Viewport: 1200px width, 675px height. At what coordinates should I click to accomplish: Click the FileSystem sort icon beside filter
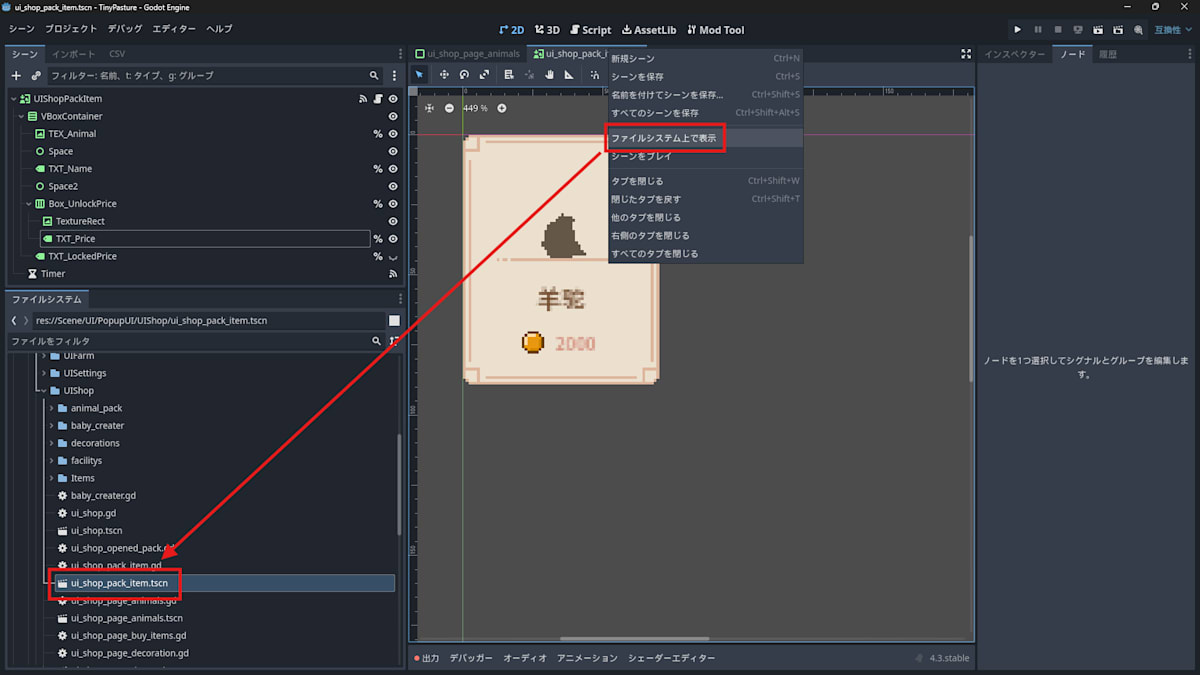tap(393, 341)
